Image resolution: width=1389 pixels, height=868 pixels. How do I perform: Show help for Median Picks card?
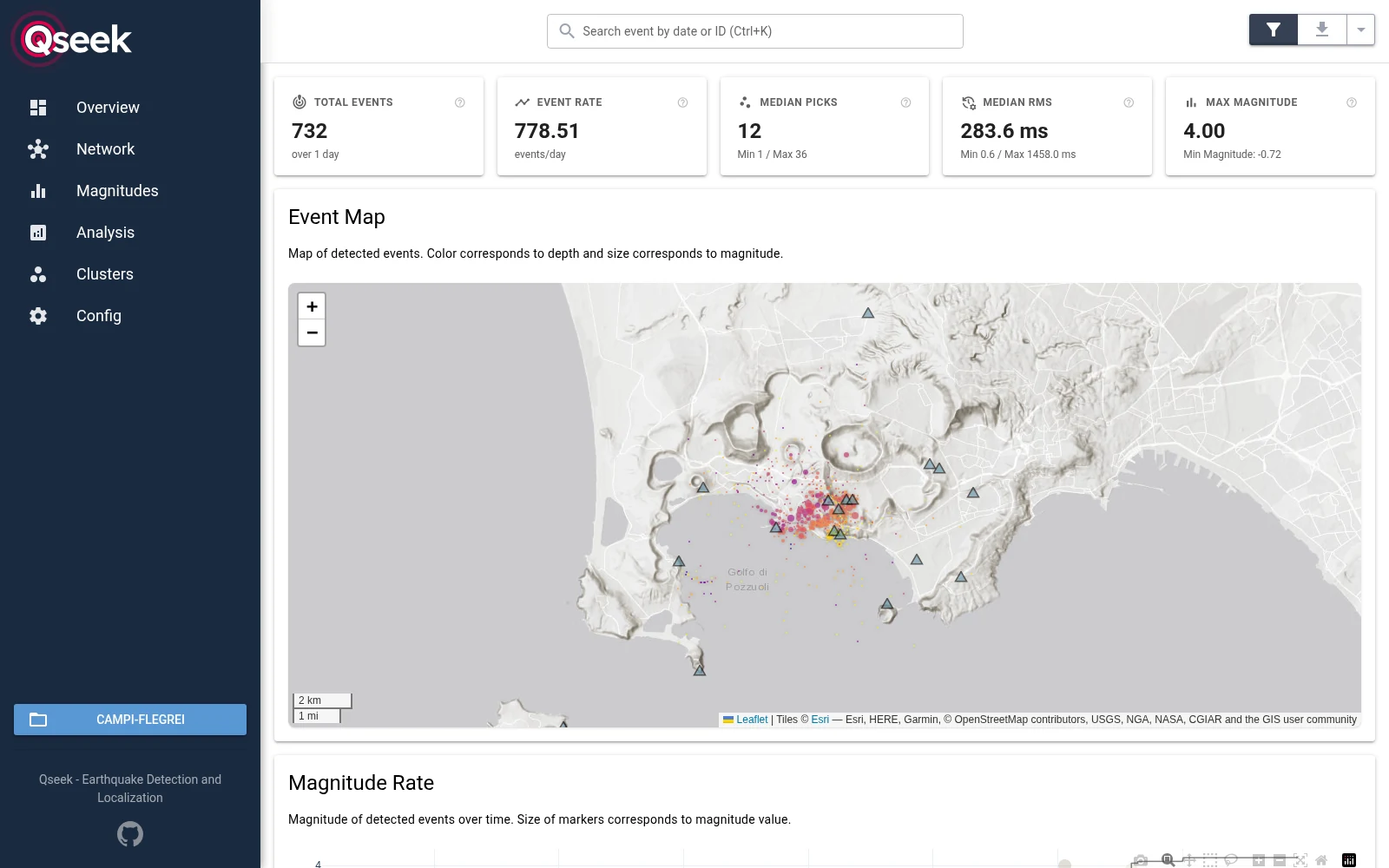[906, 102]
